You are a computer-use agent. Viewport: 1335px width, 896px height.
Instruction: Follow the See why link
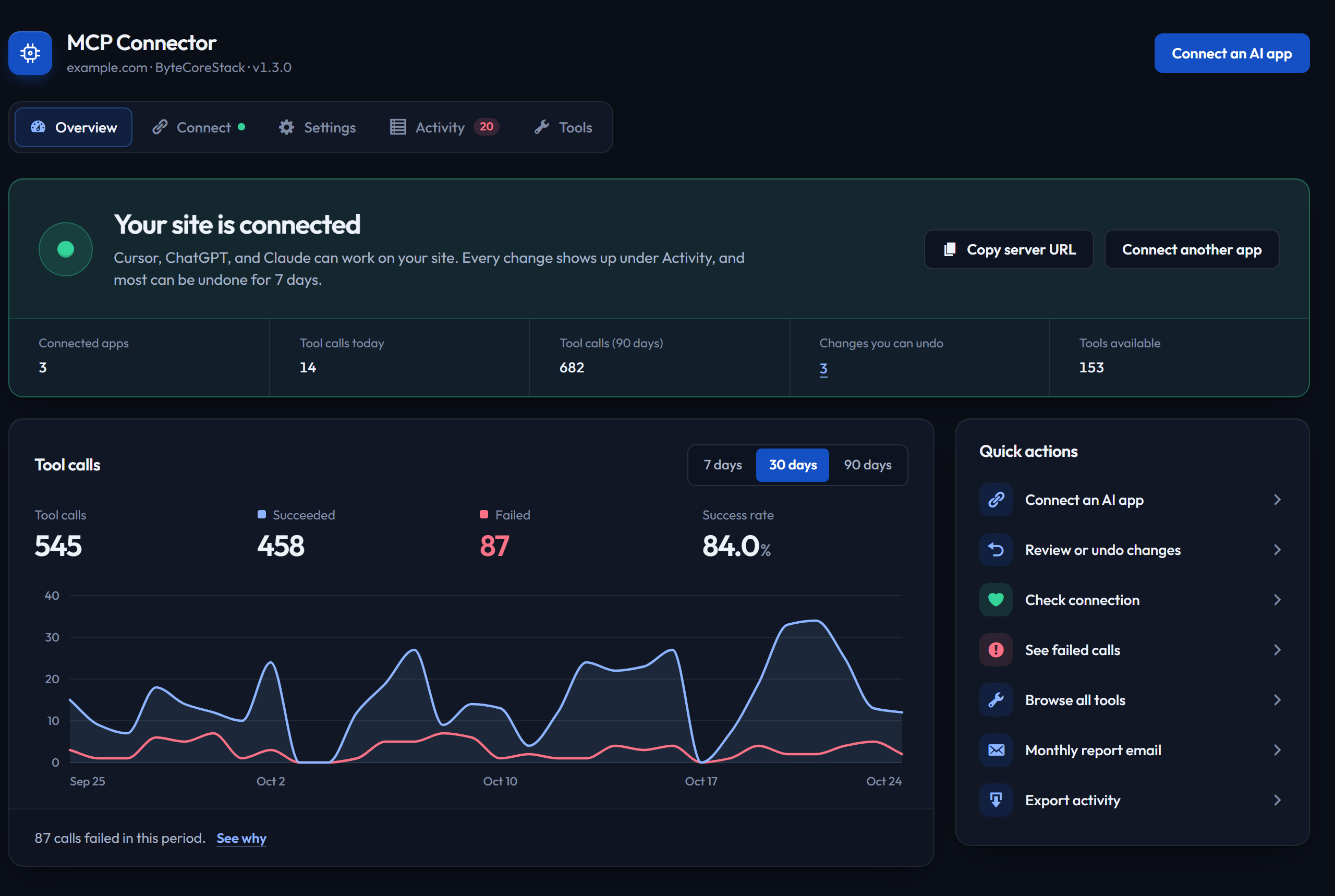pos(241,838)
